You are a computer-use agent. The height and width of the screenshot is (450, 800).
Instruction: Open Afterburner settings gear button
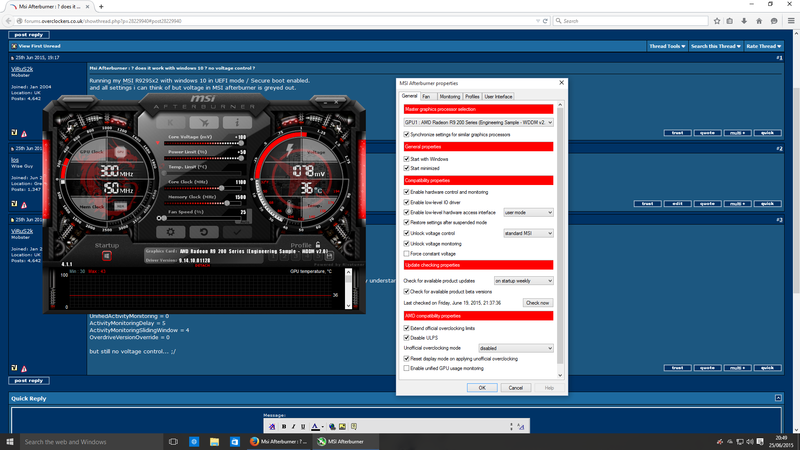170,232
